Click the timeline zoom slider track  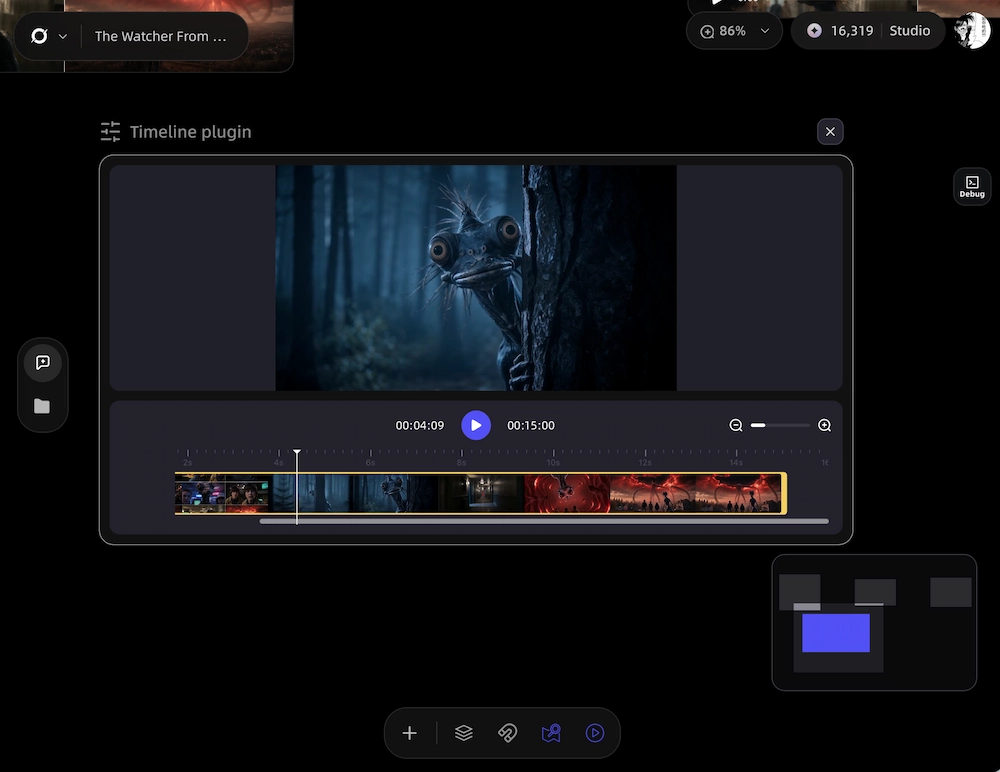tap(780, 425)
